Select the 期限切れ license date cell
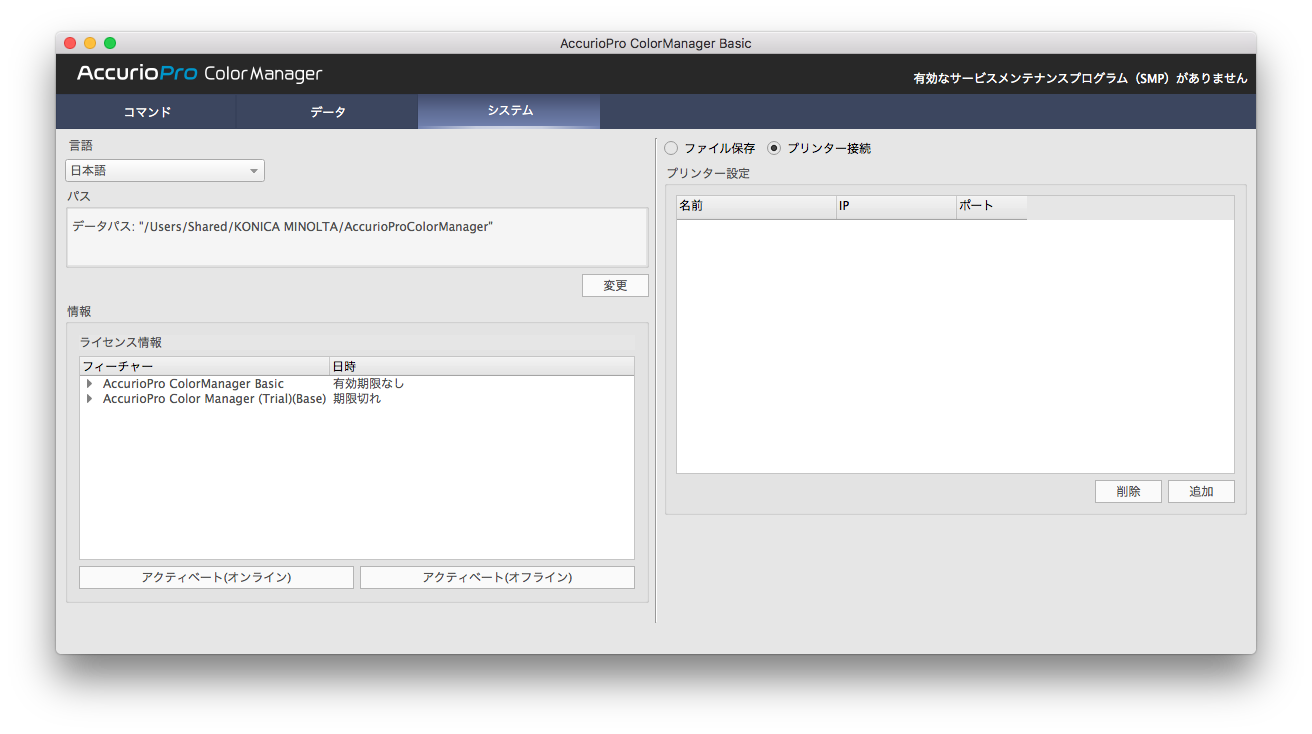This screenshot has width=1312, height=734. [357, 399]
